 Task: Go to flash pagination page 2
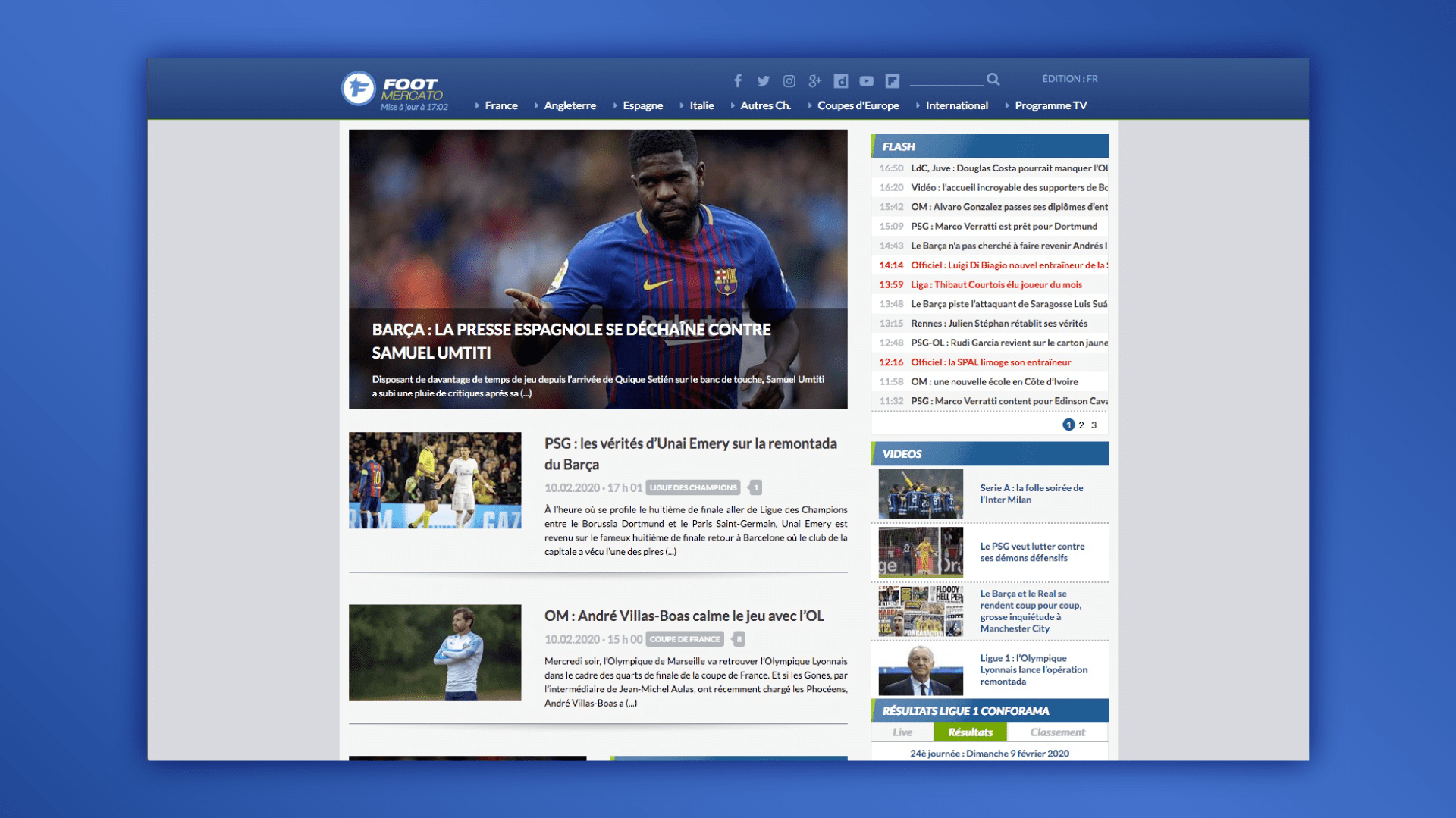pos(1081,425)
